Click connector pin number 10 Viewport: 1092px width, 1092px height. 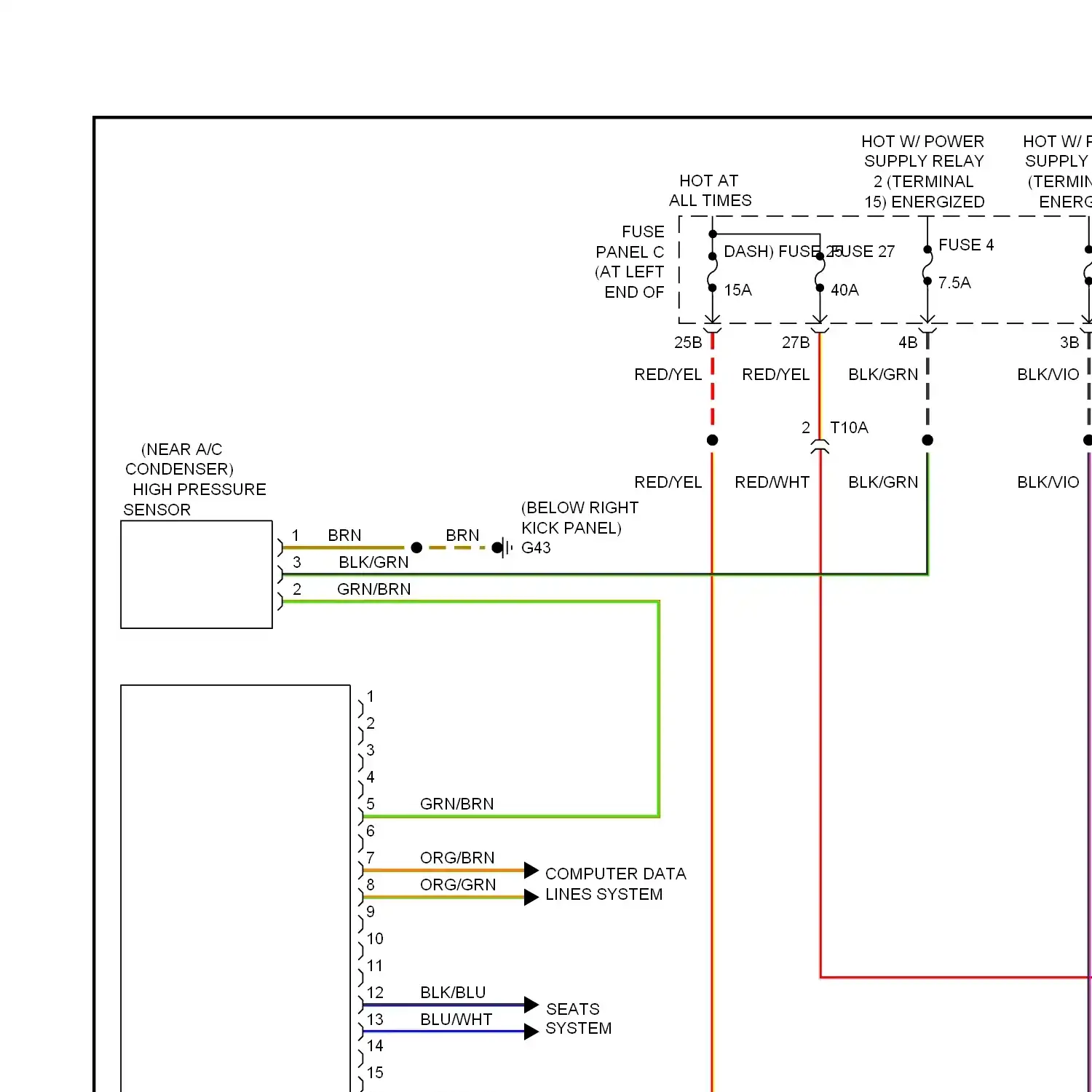pyautogui.click(x=375, y=938)
